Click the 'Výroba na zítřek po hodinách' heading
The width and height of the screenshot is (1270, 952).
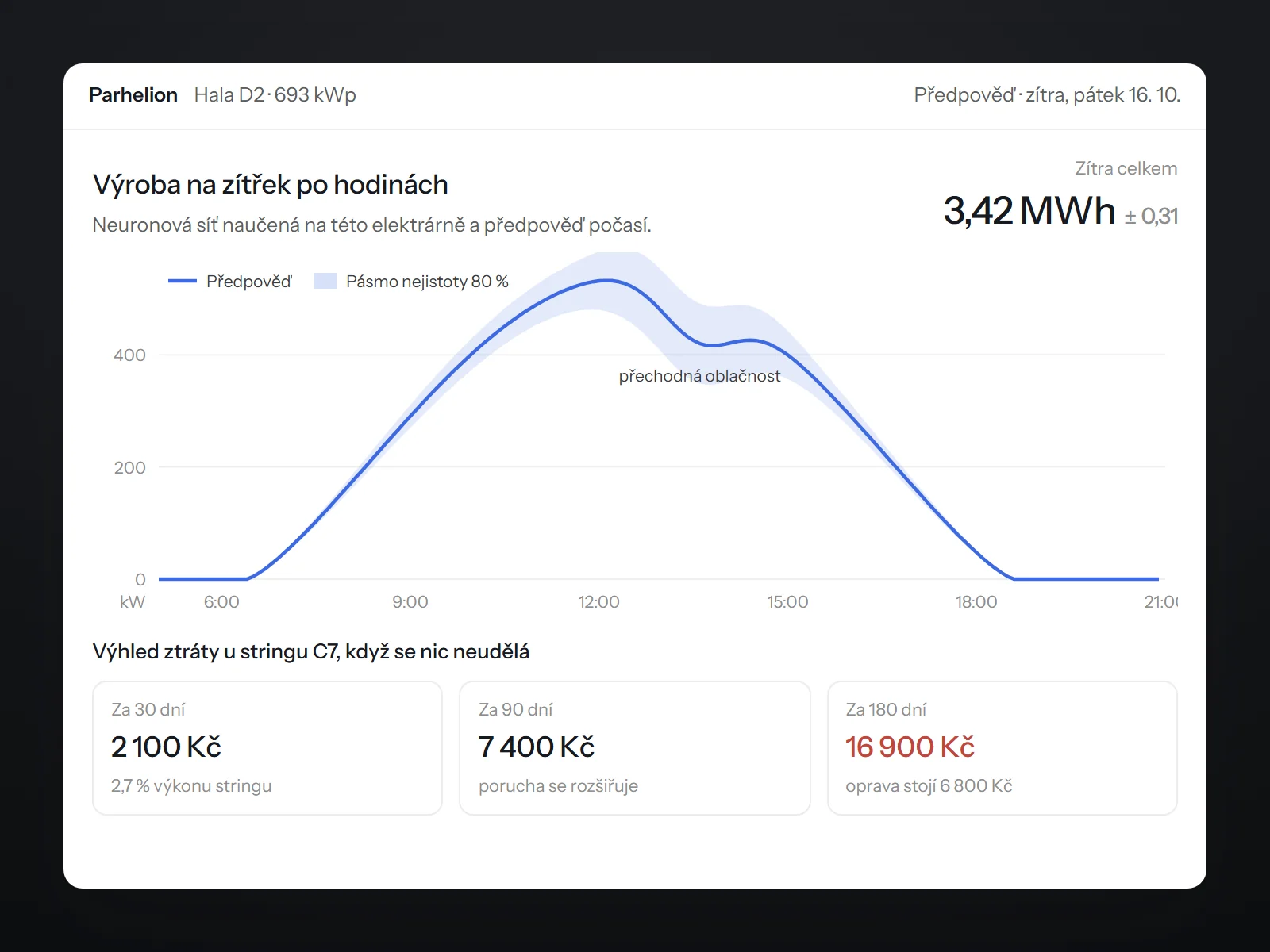(x=271, y=184)
